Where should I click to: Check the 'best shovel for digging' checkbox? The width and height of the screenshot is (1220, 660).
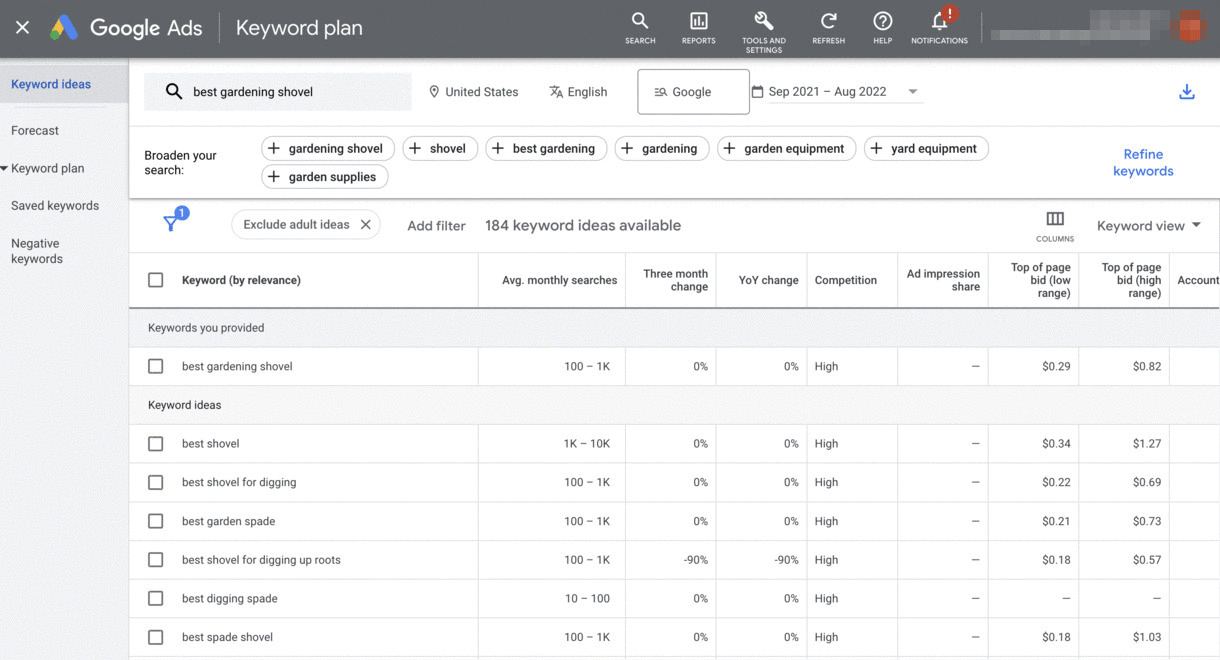156,482
